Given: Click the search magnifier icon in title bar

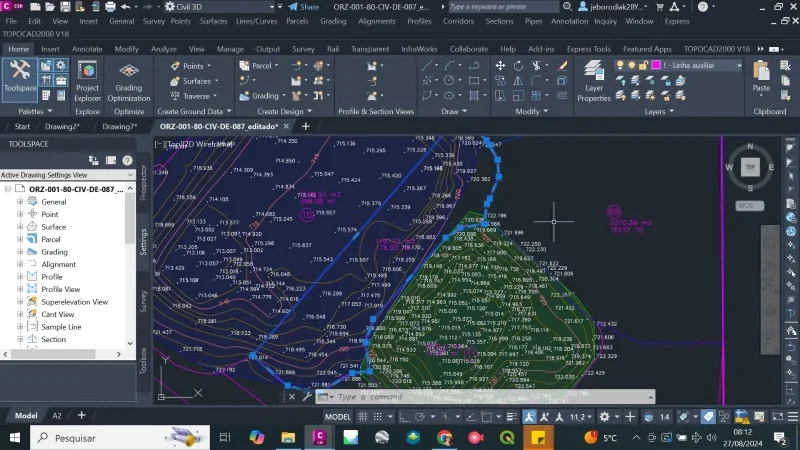Looking at the screenshot, I should (567, 7).
